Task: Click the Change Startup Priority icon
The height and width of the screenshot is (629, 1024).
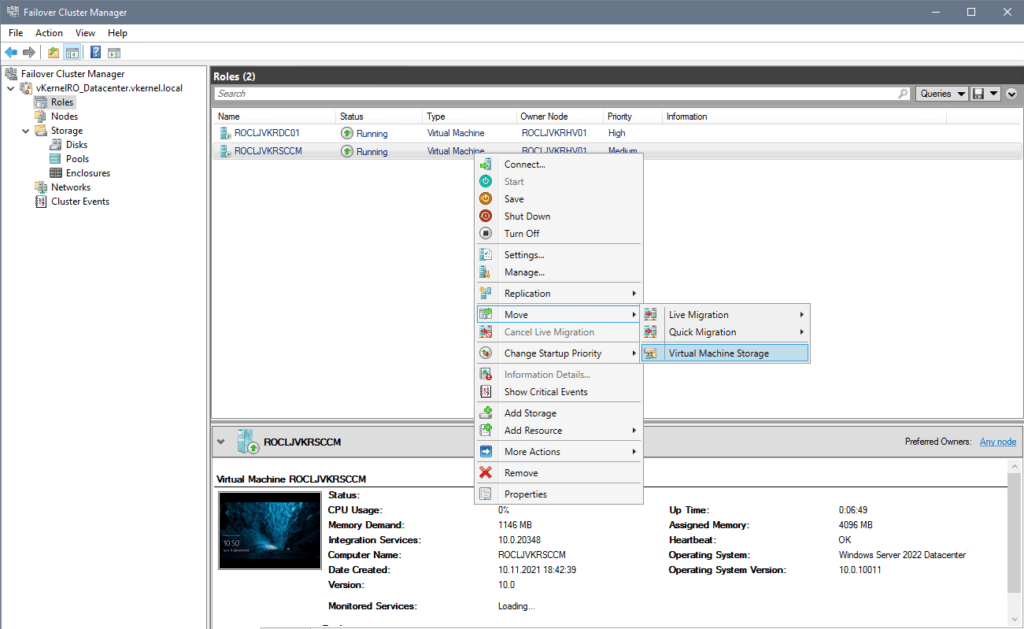Action: click(485, 353)
